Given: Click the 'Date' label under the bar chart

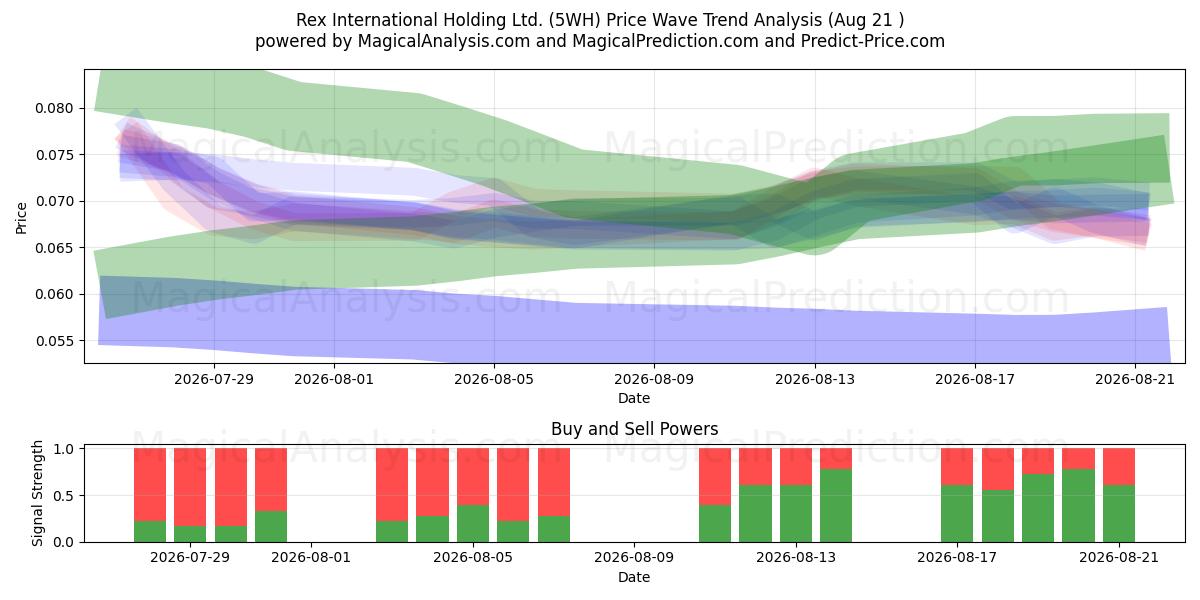Looking at the screenshot, I should 634,577.
